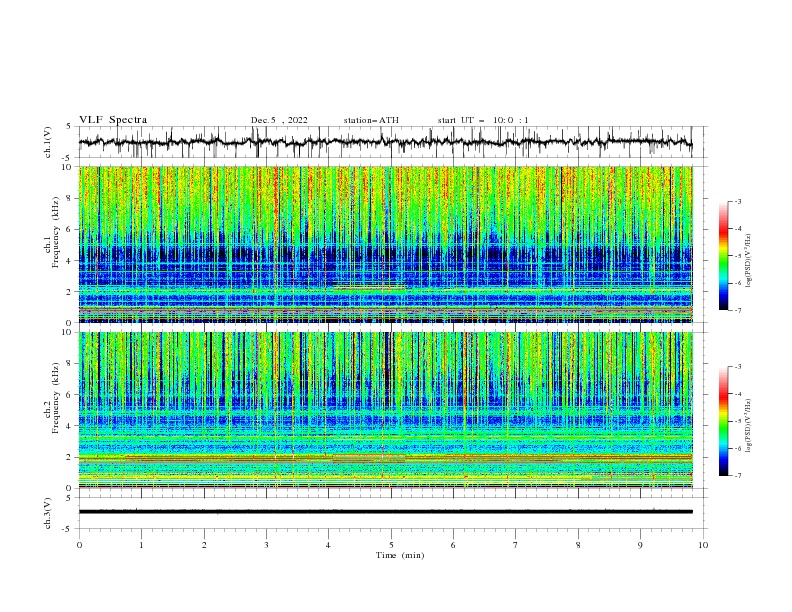Click the 'VLF Spectra' title text
Image resolution: width=792 pixels, height=612 pixels.
[x=113, y=120]
